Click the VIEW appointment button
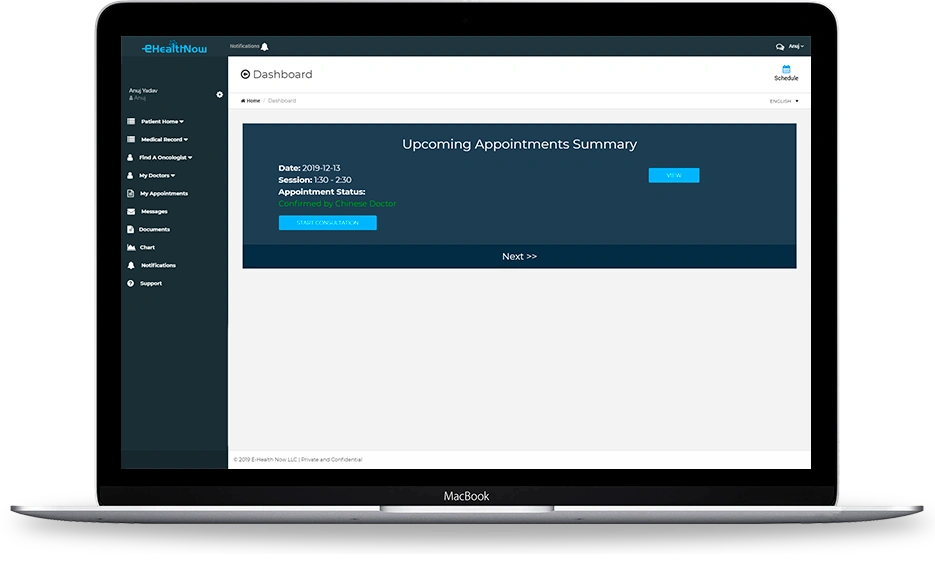Viewport: 935px width, 574px height. (674, 175)
